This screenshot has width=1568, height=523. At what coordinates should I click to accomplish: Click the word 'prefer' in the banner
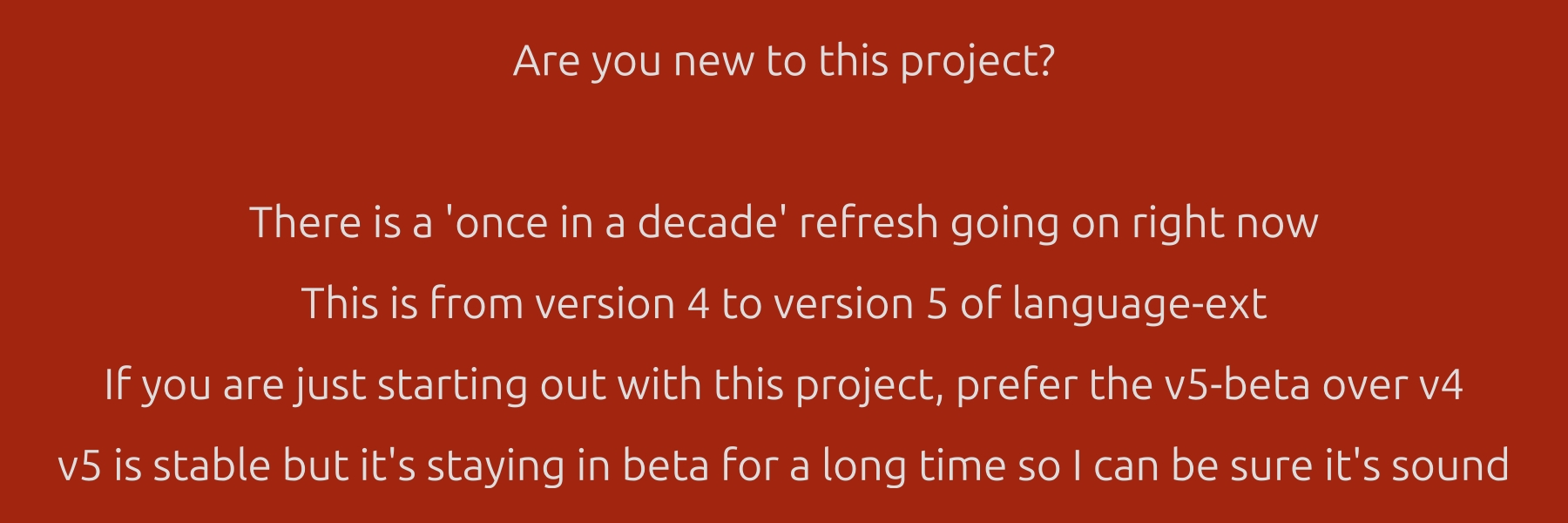(x=1016, y=385)
